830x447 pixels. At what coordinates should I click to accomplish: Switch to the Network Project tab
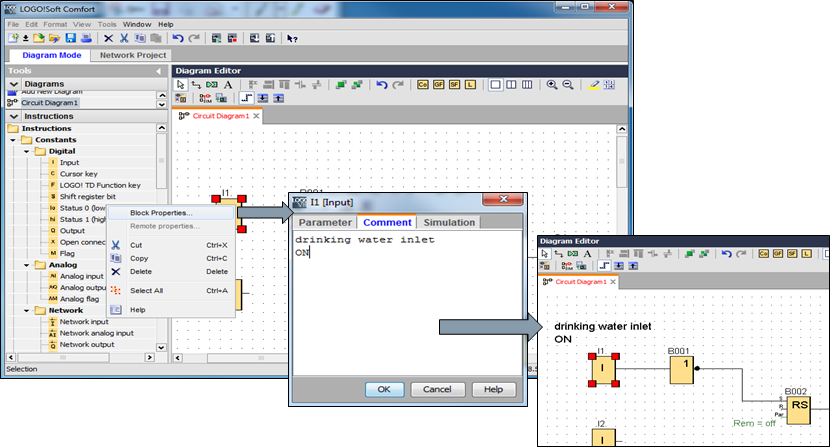pyautogui.click(x=133, y=55)
